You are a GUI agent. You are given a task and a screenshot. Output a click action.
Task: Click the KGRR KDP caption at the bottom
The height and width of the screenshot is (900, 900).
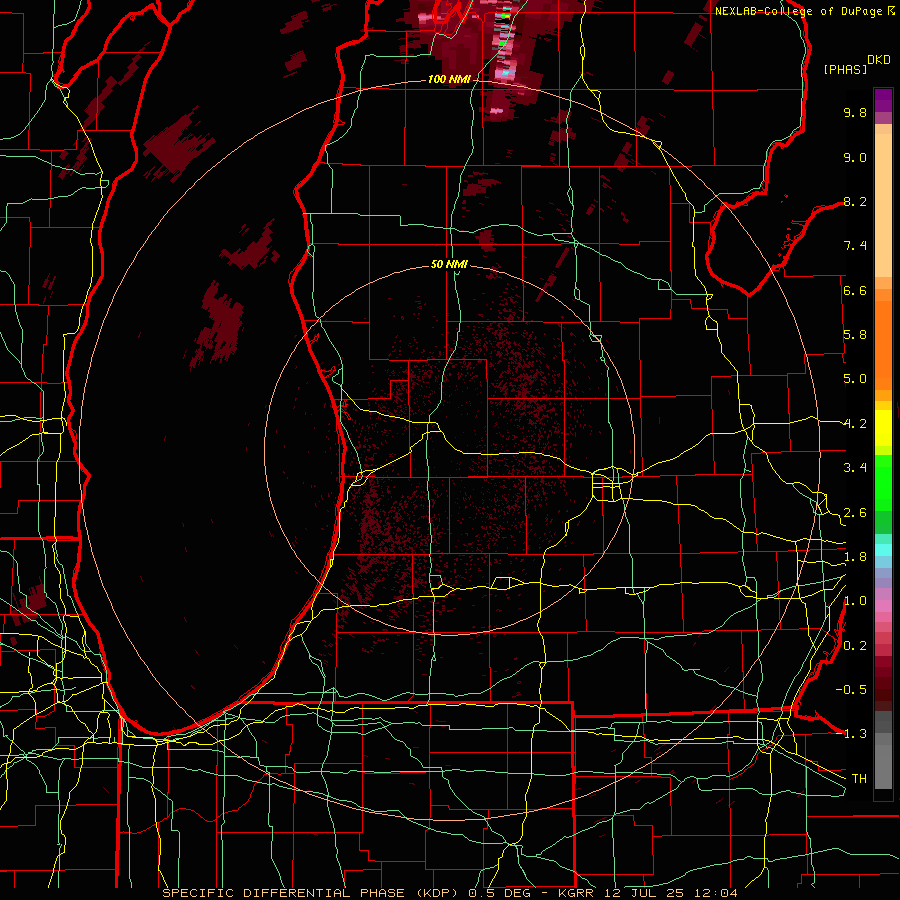click(x=449, y=893)
